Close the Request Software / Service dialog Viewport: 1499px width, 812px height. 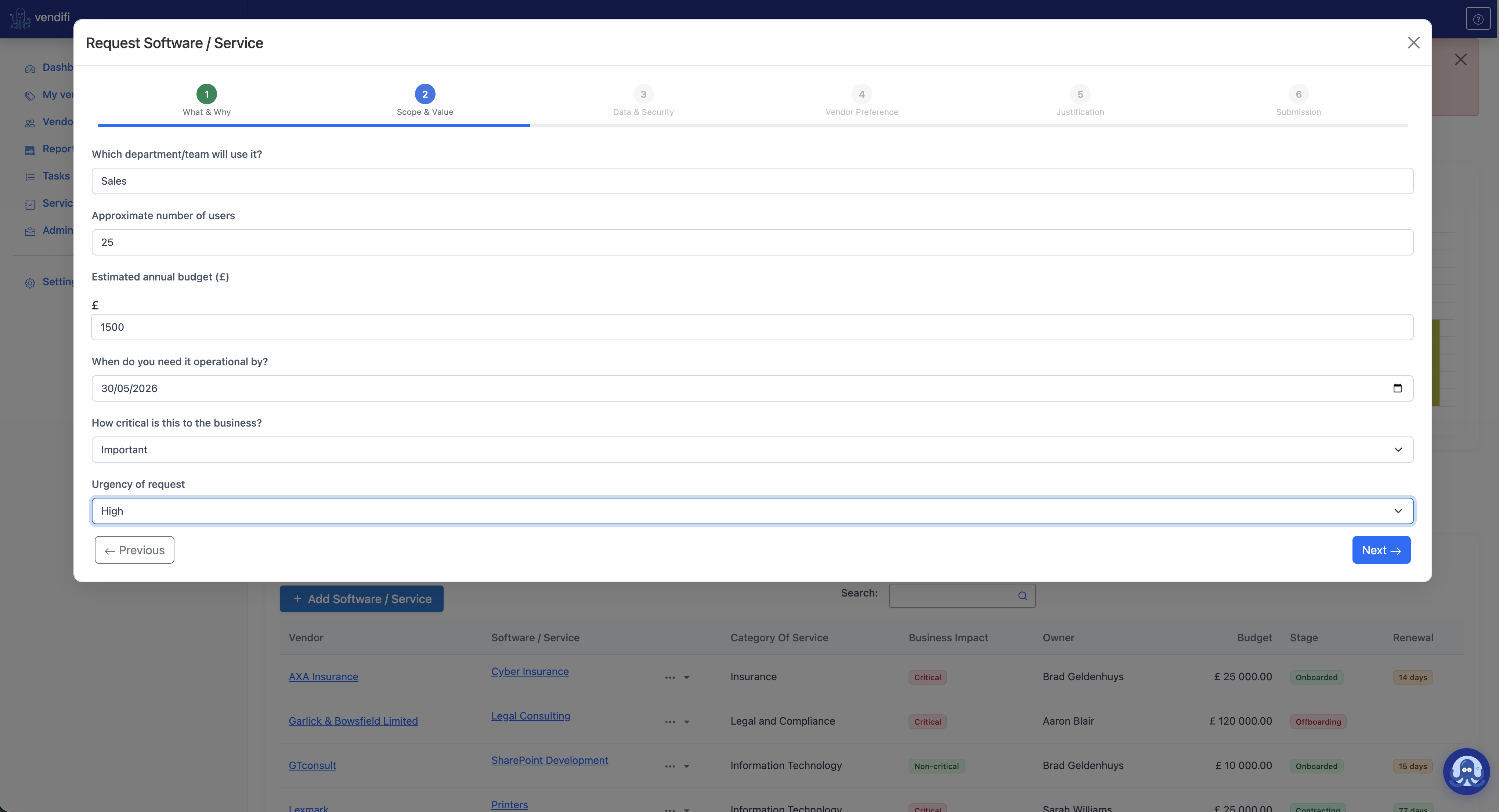click(1413, 43)
